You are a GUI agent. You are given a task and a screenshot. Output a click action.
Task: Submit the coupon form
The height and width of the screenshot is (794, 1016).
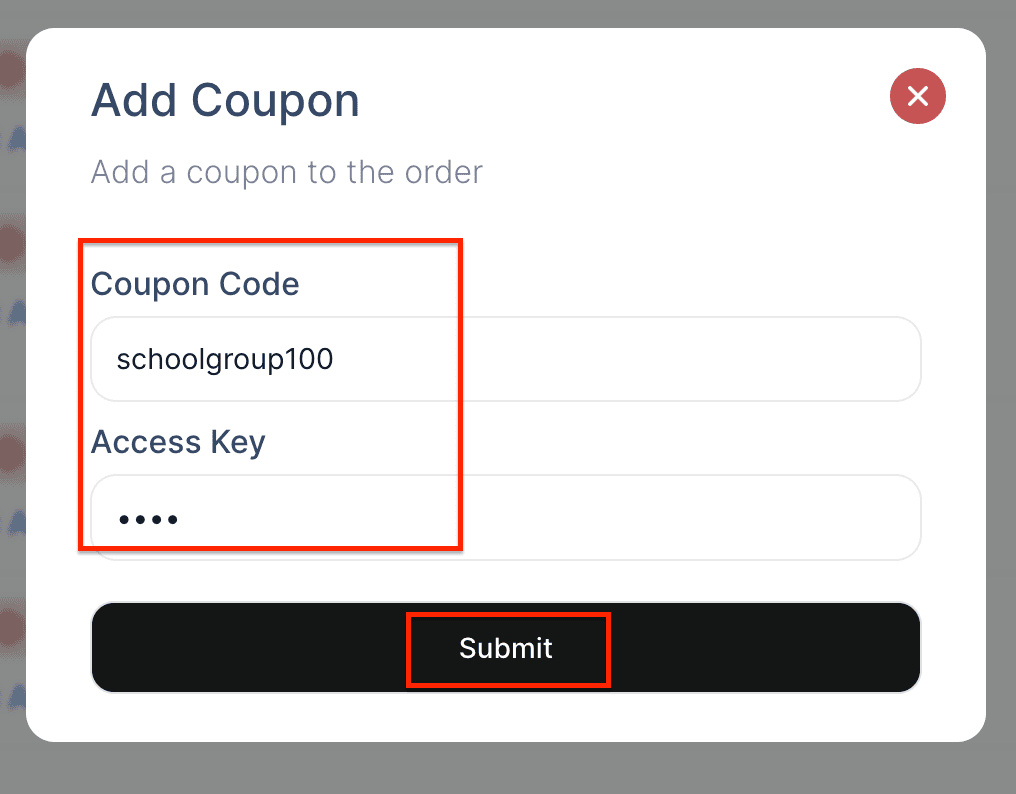[x=505, y=648]
